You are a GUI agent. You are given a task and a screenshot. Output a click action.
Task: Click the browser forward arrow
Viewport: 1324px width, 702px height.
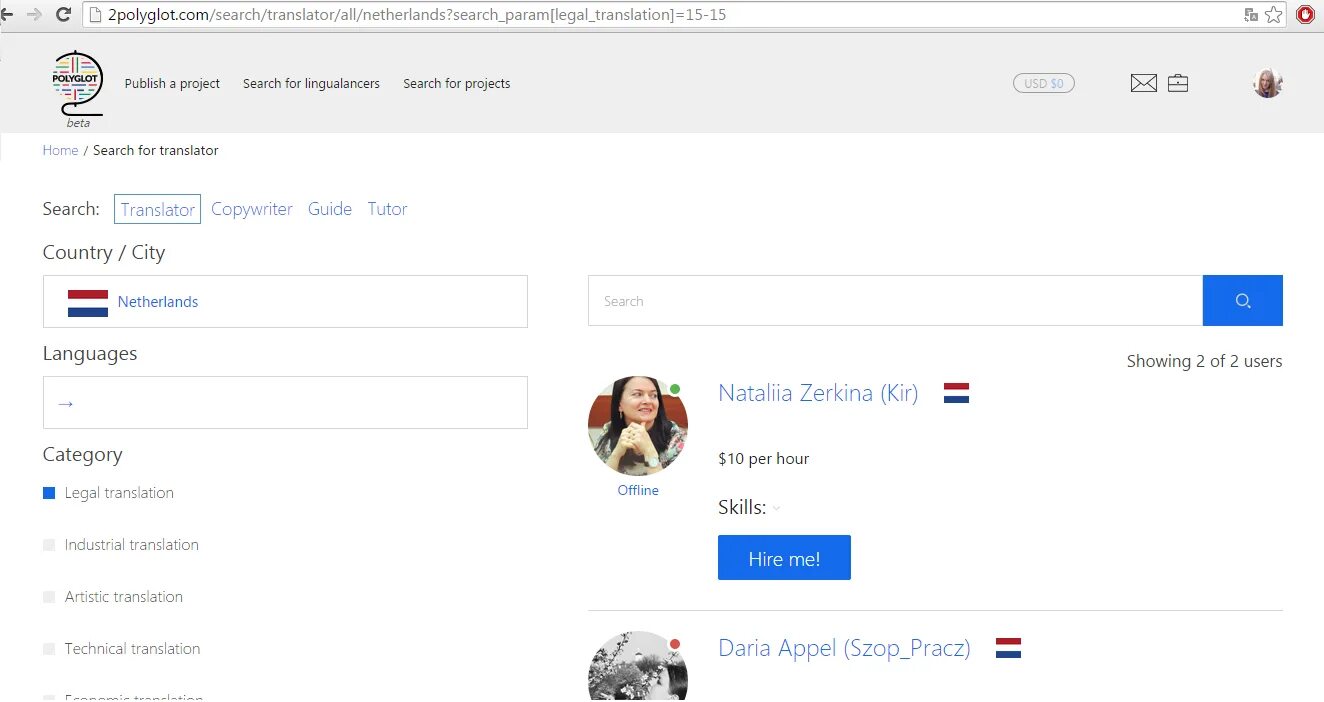35,14
